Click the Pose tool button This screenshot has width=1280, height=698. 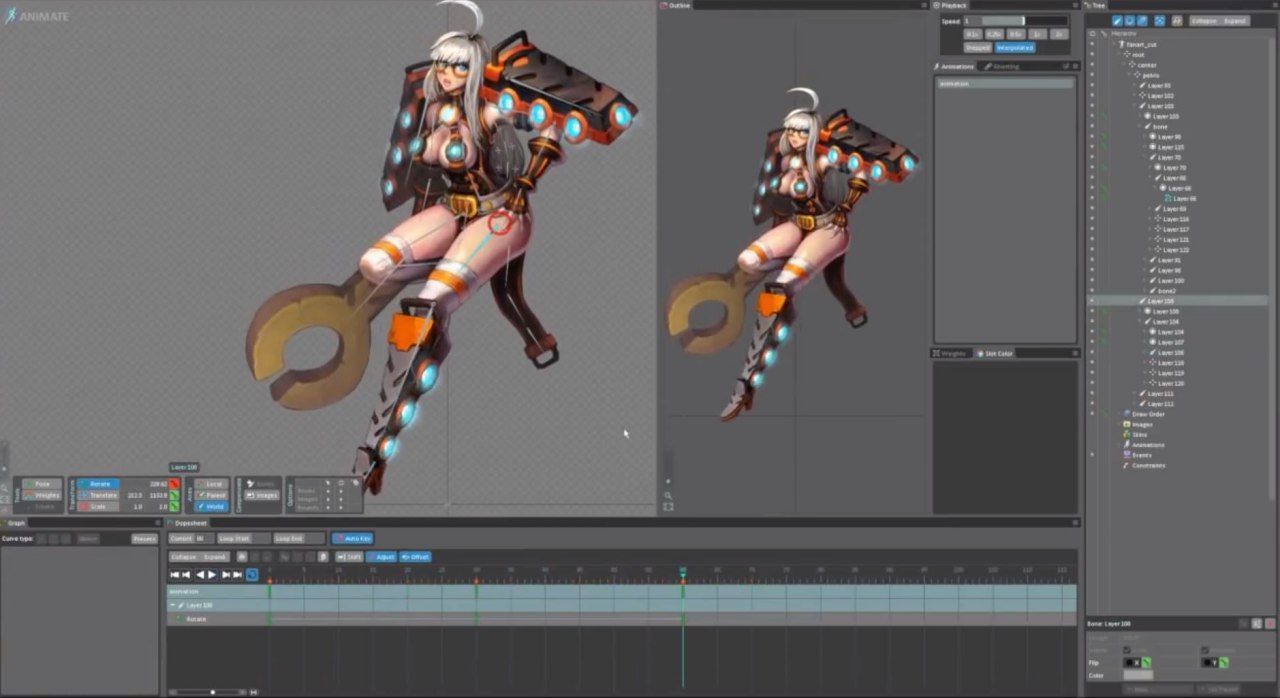coord(42,484)
